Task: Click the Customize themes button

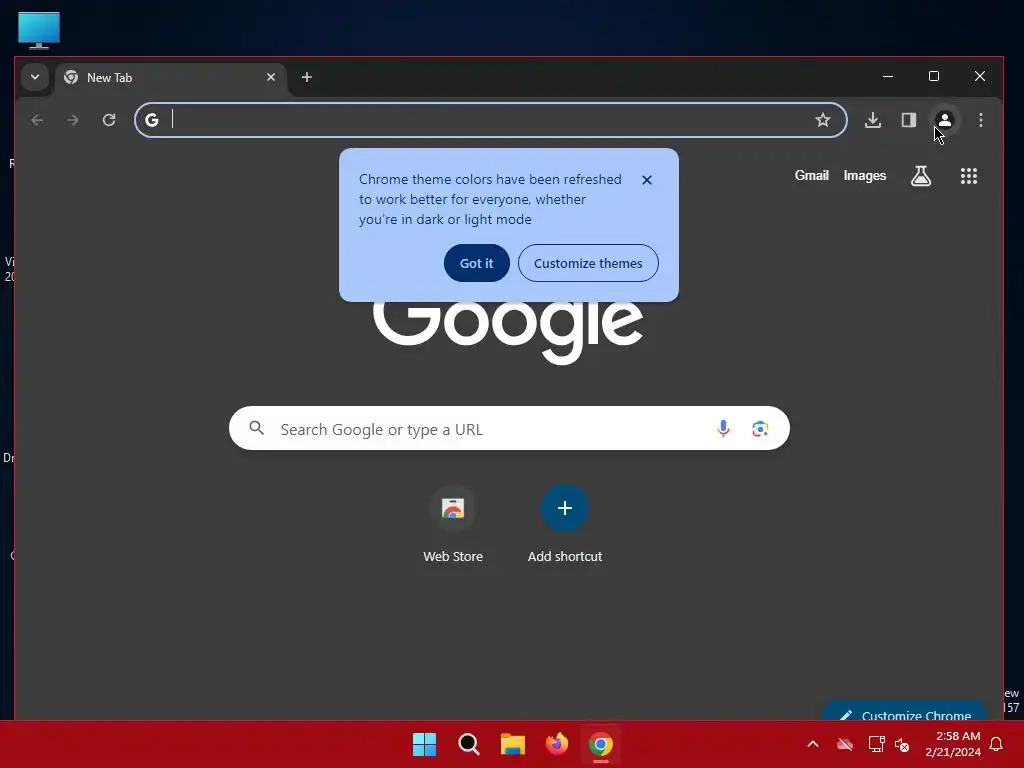Action: pyautogui.click(x=588, y=263)
